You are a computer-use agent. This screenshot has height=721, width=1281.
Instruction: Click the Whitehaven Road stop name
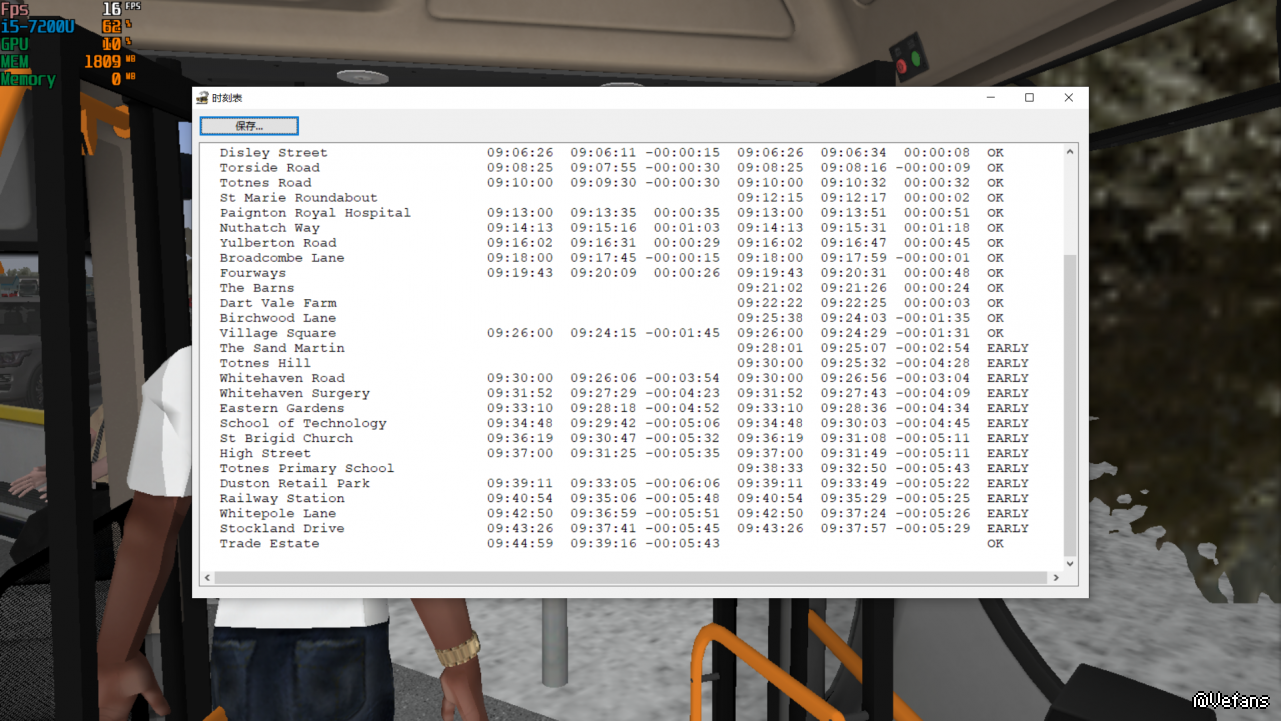(282, 378)
